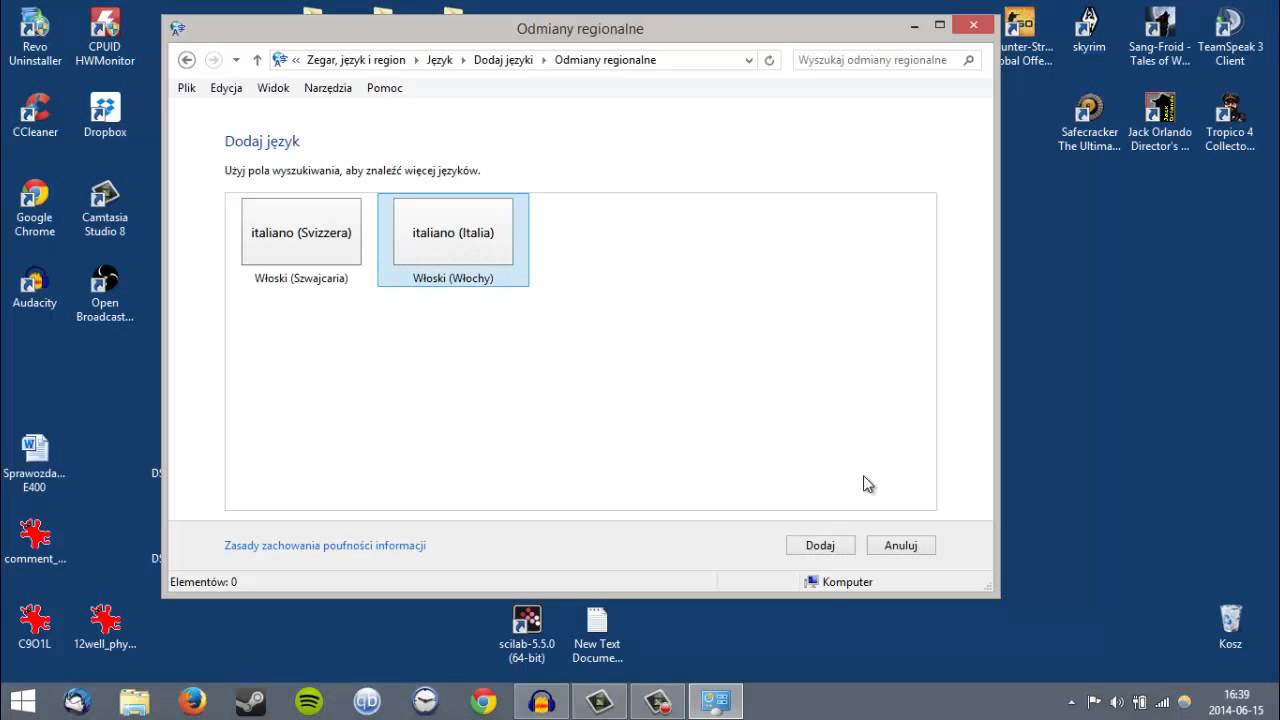Open Camtasia Studio 8 desktop icon

105,209
